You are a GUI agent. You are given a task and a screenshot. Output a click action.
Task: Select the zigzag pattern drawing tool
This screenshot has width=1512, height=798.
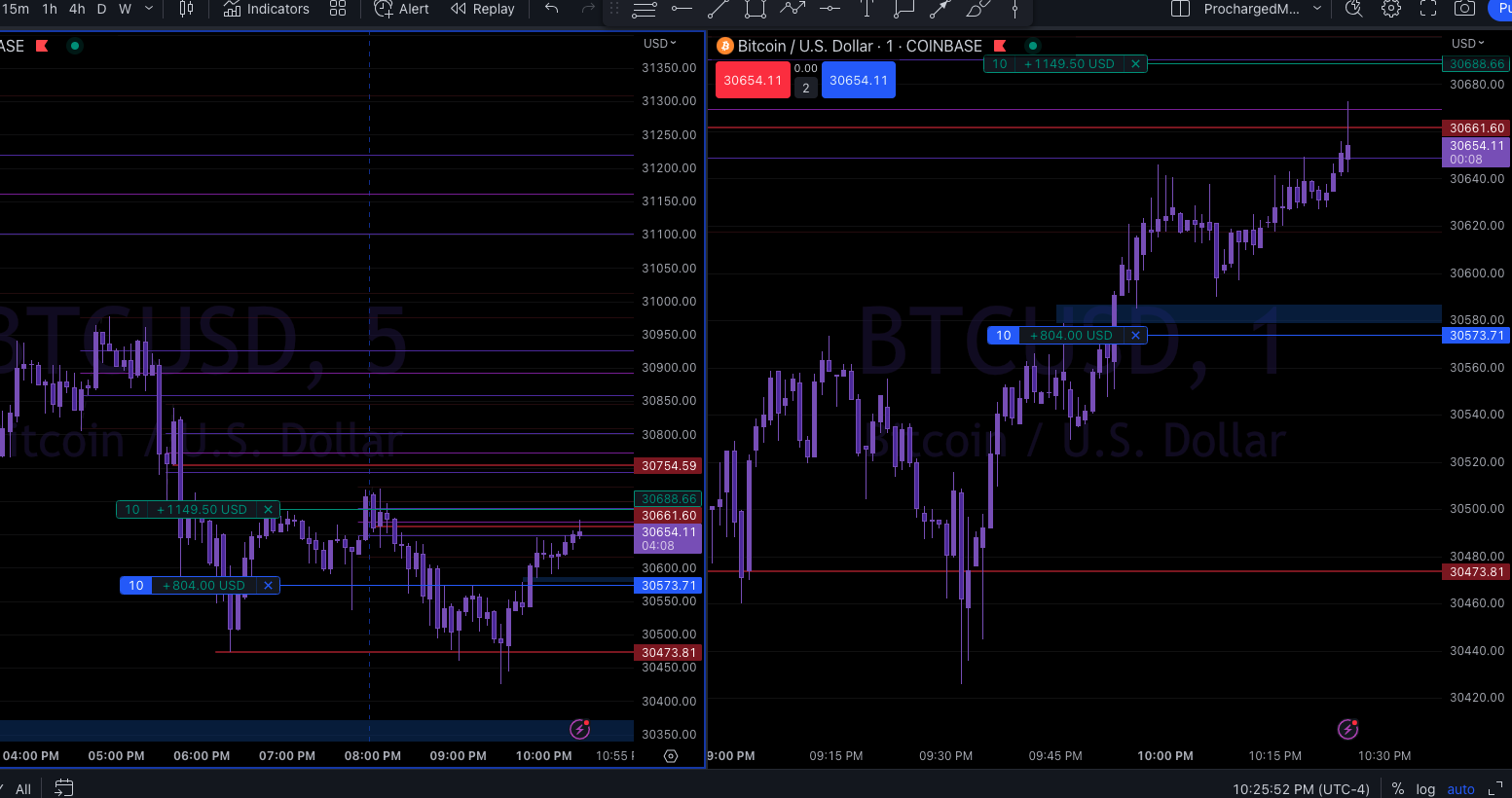click(793, 9)
